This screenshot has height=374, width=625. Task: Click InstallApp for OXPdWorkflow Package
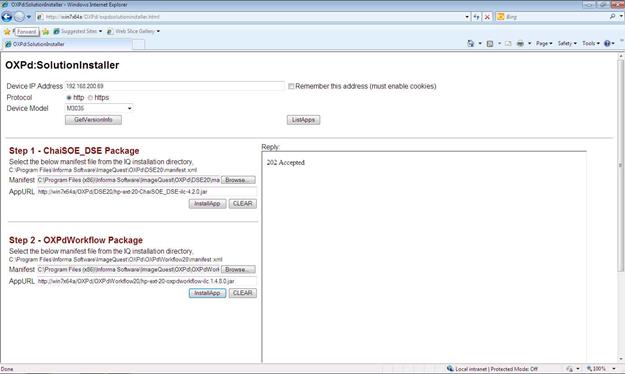[207, 293]
